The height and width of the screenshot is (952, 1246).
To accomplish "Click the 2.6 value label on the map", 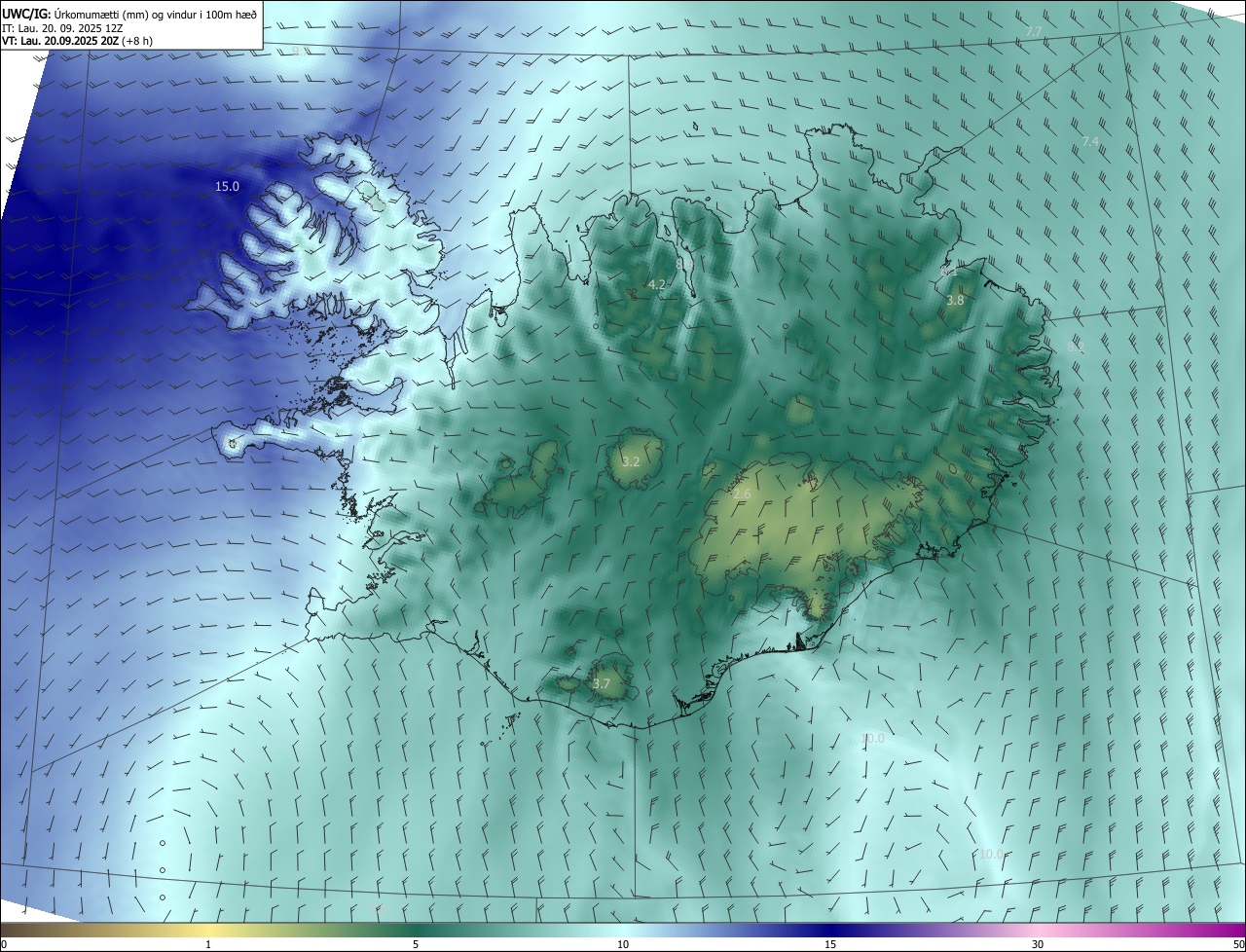I will click(x=742, y=495).
